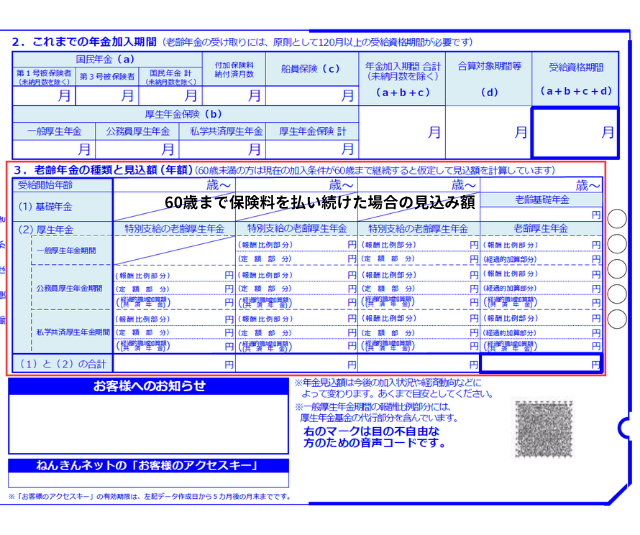Click the 受給開始年齢 row label
The height and width of the screenshot is (535, 640).
coord(46,185)
